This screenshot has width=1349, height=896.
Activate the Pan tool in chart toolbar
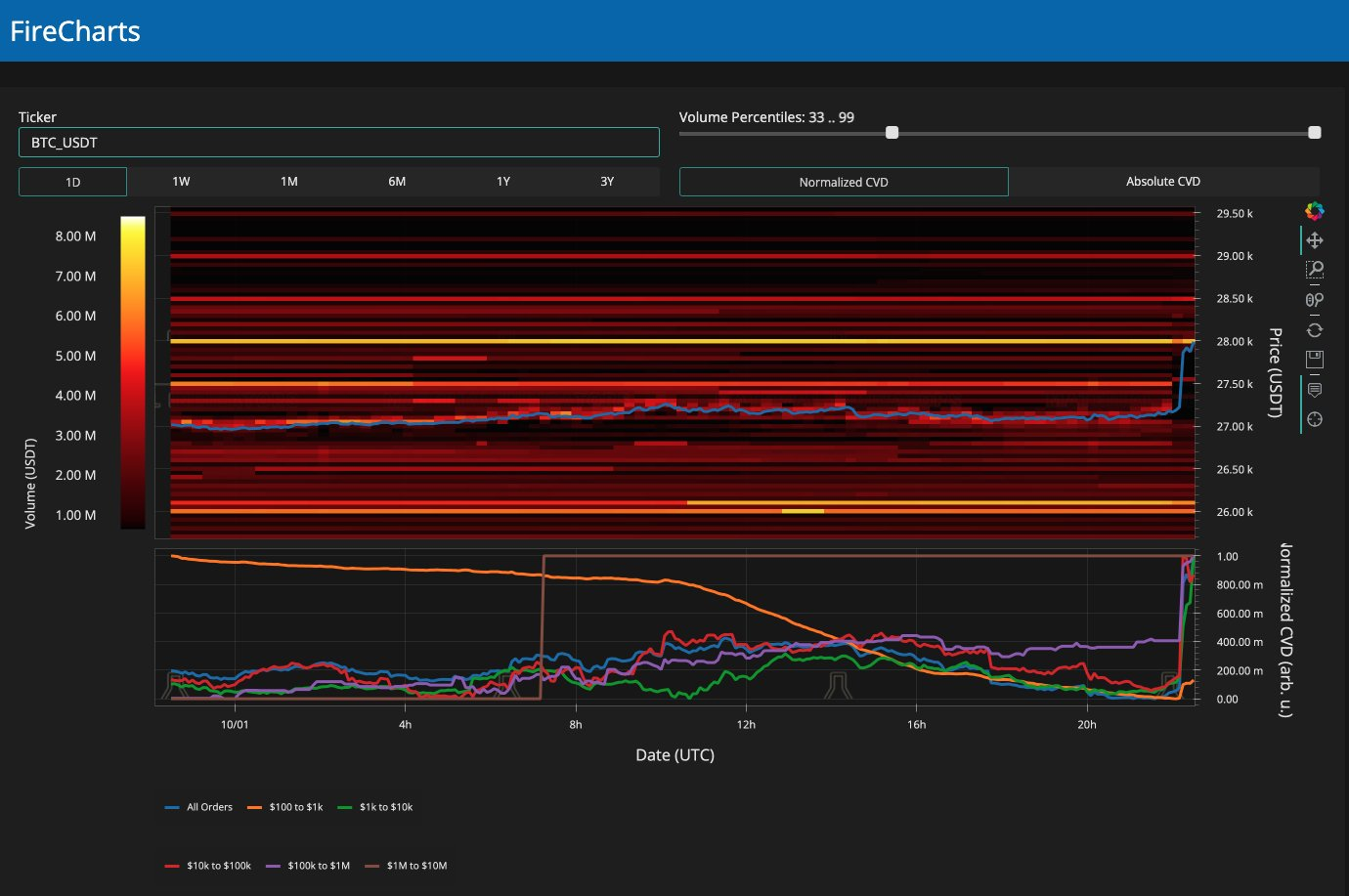[1315, 240]
